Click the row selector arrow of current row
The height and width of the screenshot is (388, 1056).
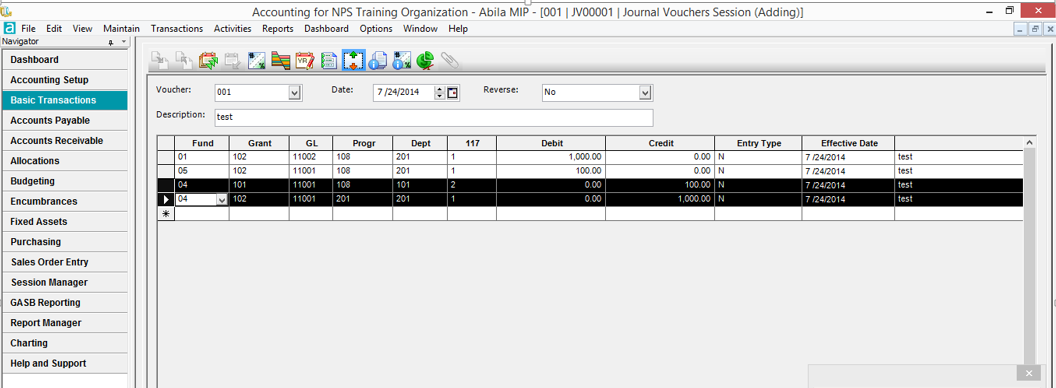tap(166, 199)
